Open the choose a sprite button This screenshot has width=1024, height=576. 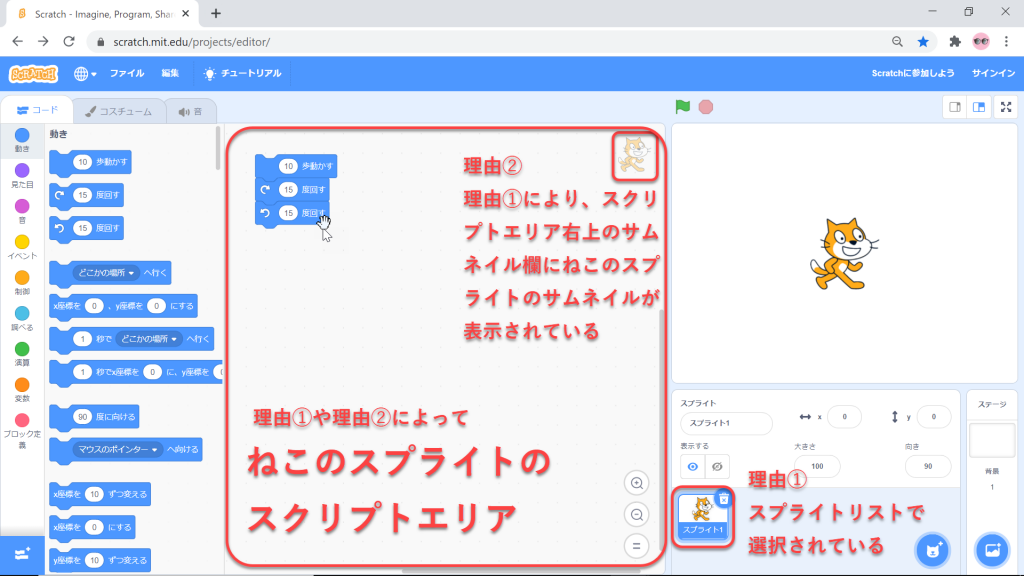click(x=933, y=550)
